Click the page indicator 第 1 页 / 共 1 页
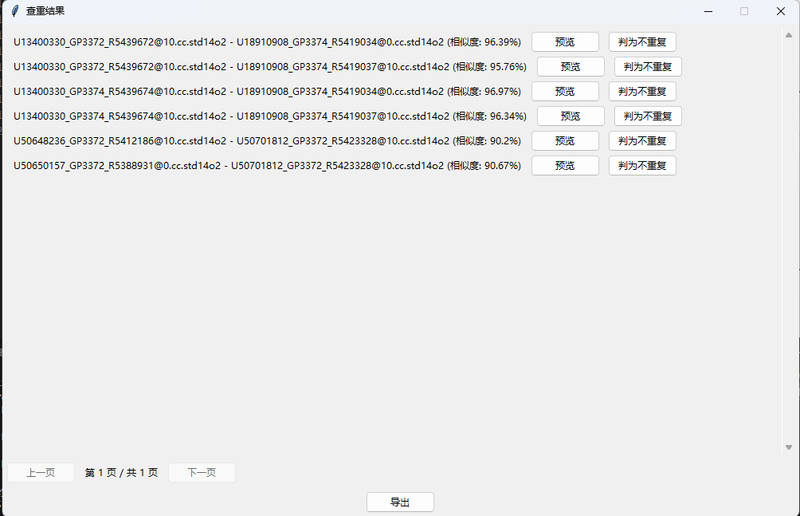Viewport: 800px width, 516px height. pos(121,473)
